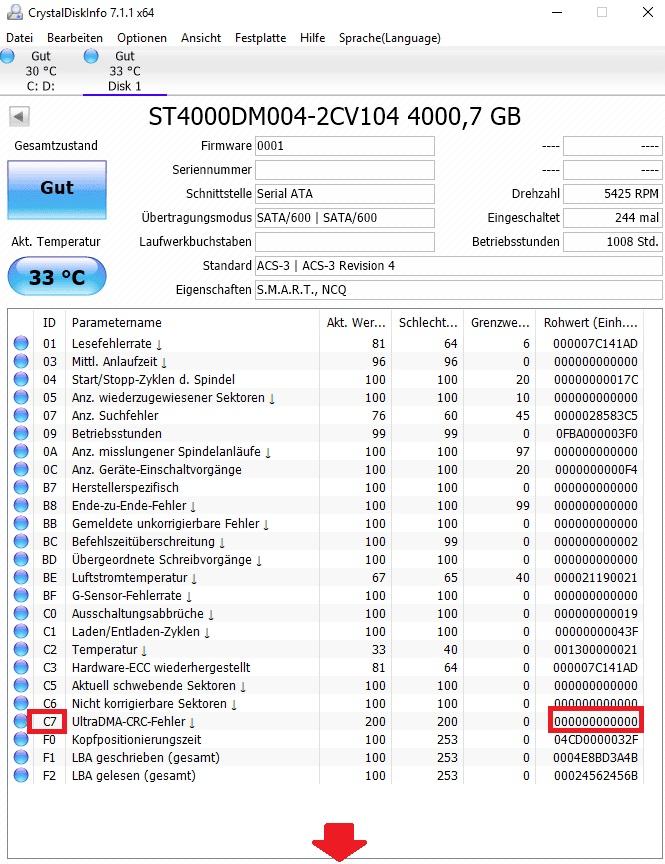Click status icon in row C2 Temperatur
The image size is (665, 864).
(x=21, y=650)
